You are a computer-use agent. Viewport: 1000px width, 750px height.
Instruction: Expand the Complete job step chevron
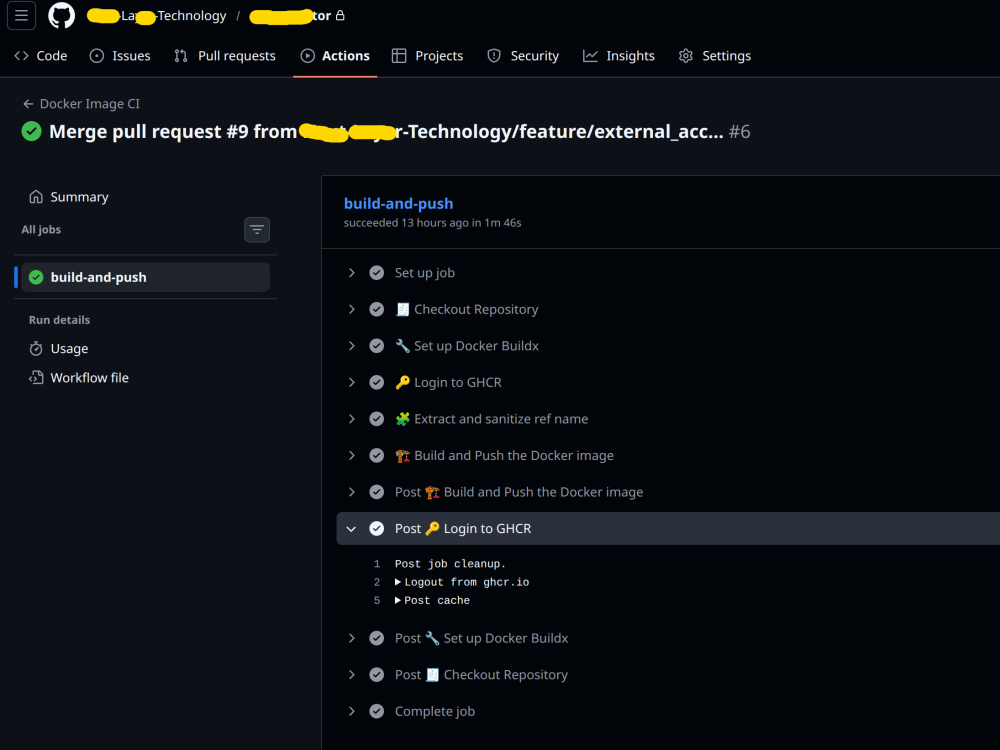click(x=351, y=711)
